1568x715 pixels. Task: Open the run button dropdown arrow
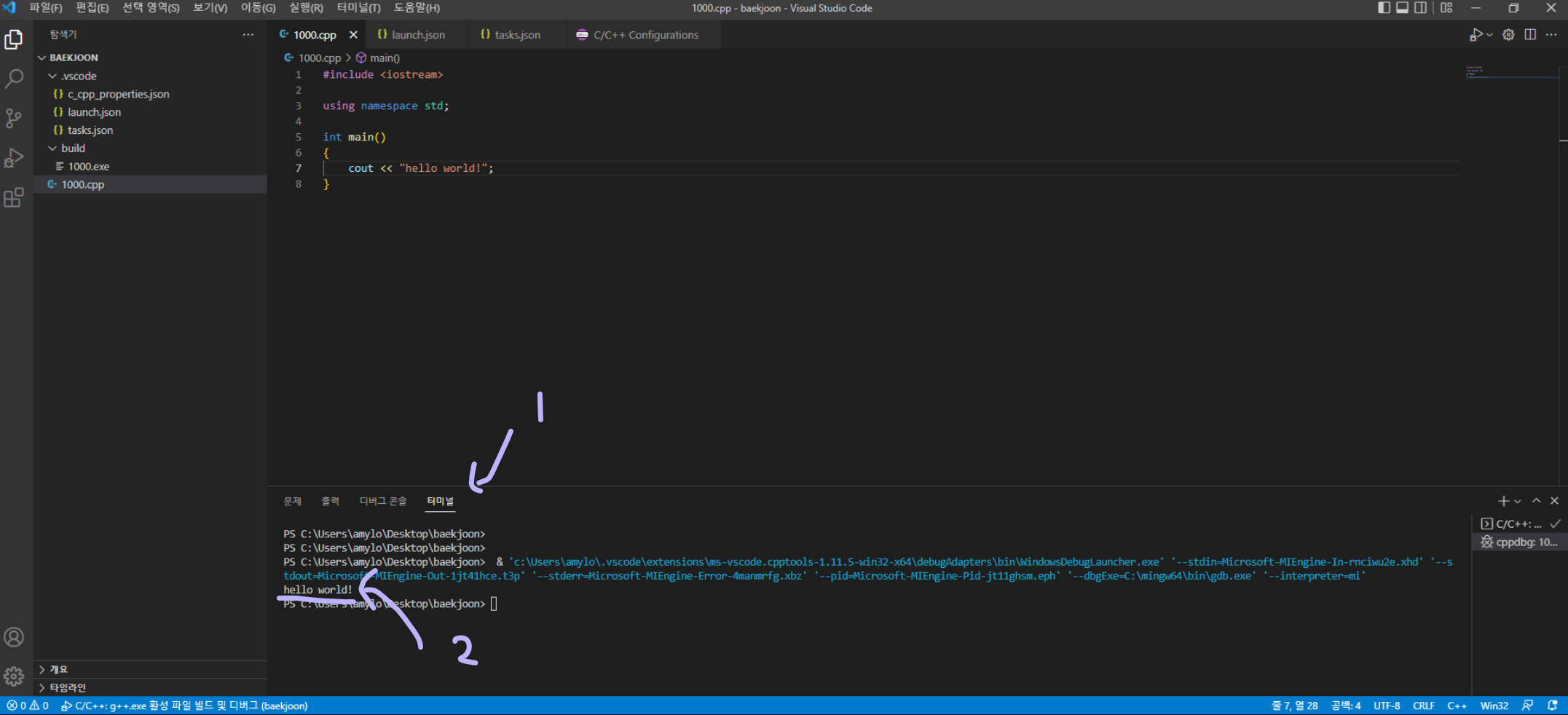click(x=1489, y=34)
